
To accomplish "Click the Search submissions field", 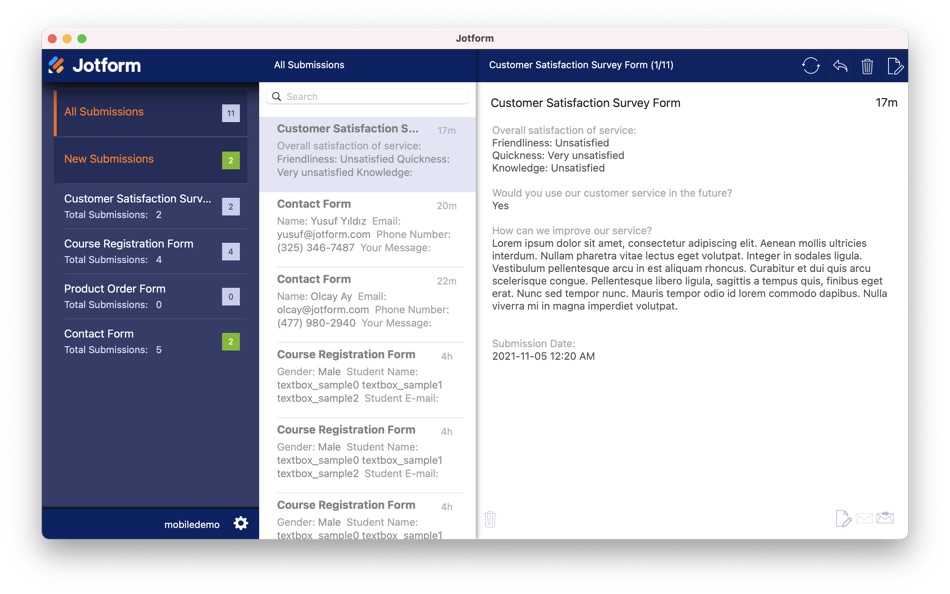I will [367, 96].
